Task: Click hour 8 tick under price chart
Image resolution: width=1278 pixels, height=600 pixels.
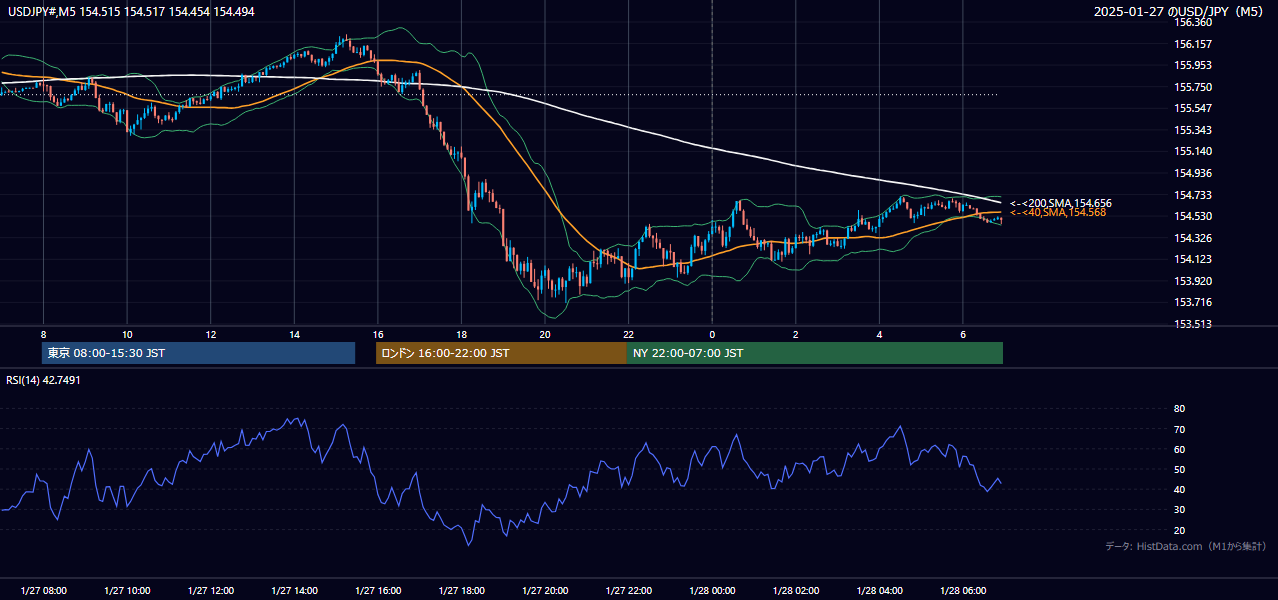Action: coord(43,334)
